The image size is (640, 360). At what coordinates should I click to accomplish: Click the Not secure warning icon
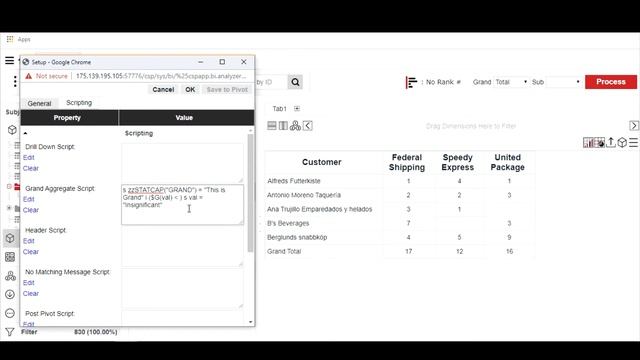(x=28, y=76)
